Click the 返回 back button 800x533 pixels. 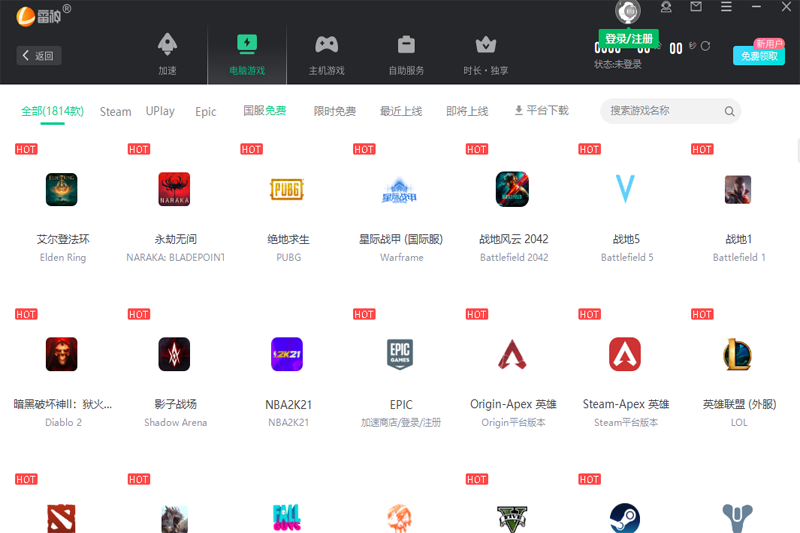[39, 56]
